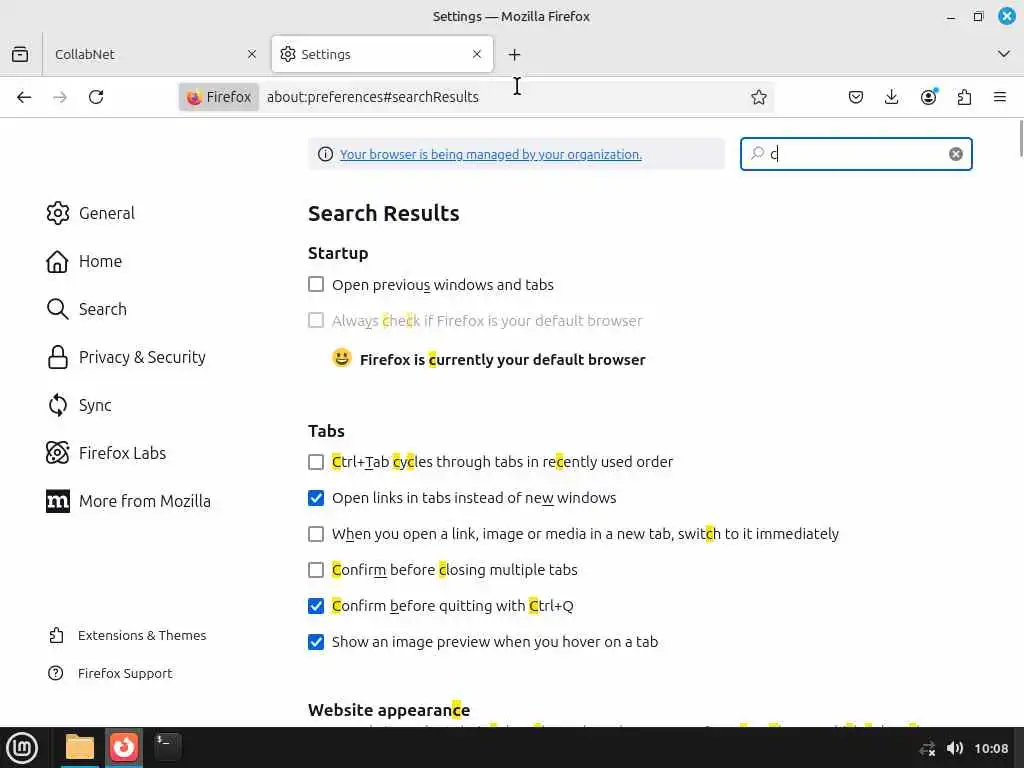Click the info icon beside managed notice
Screen dimensions: 1024x768
[325, 154]
